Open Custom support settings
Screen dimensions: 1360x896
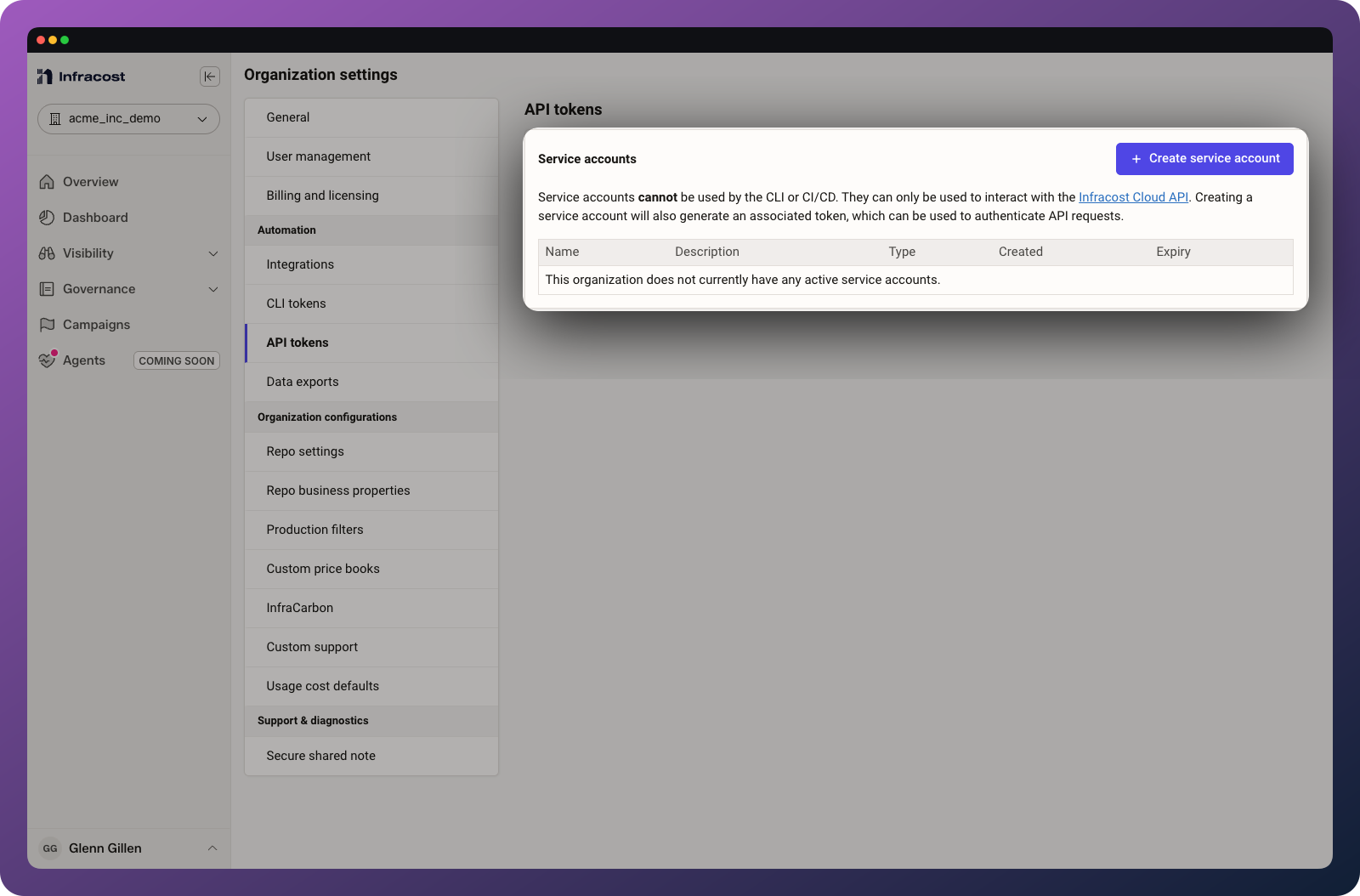point(371,647)
